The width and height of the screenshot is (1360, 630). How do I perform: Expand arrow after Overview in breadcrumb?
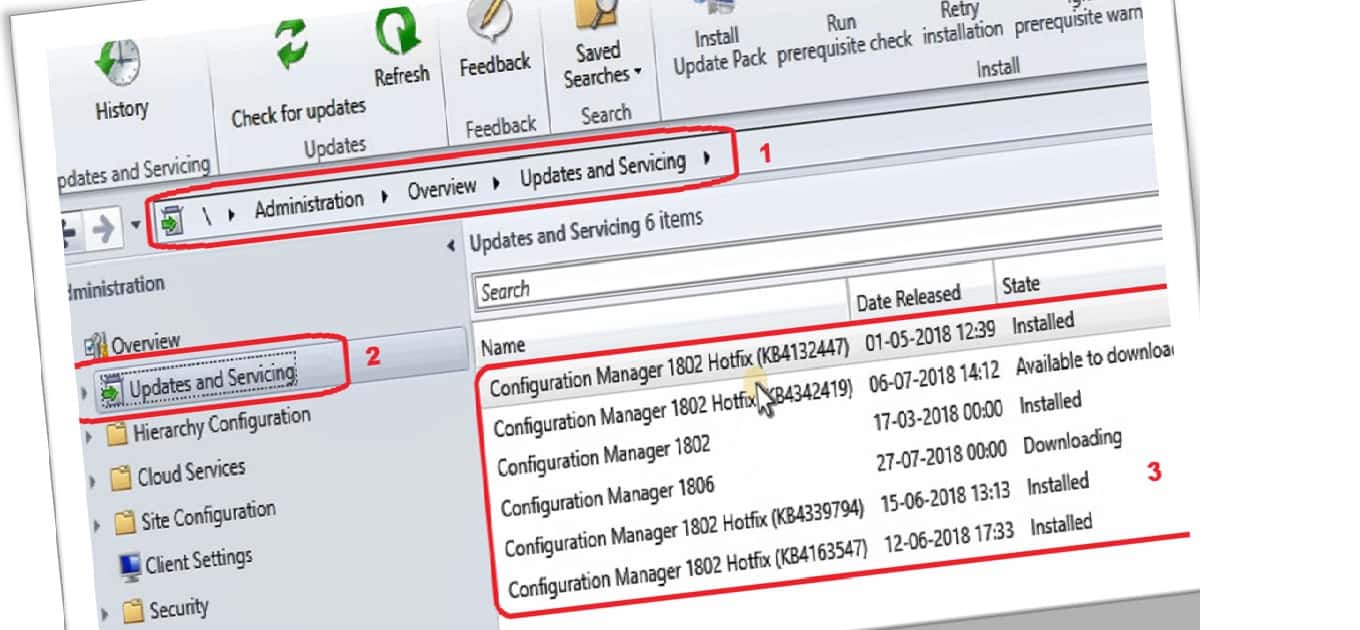click(x=497, y=182)
